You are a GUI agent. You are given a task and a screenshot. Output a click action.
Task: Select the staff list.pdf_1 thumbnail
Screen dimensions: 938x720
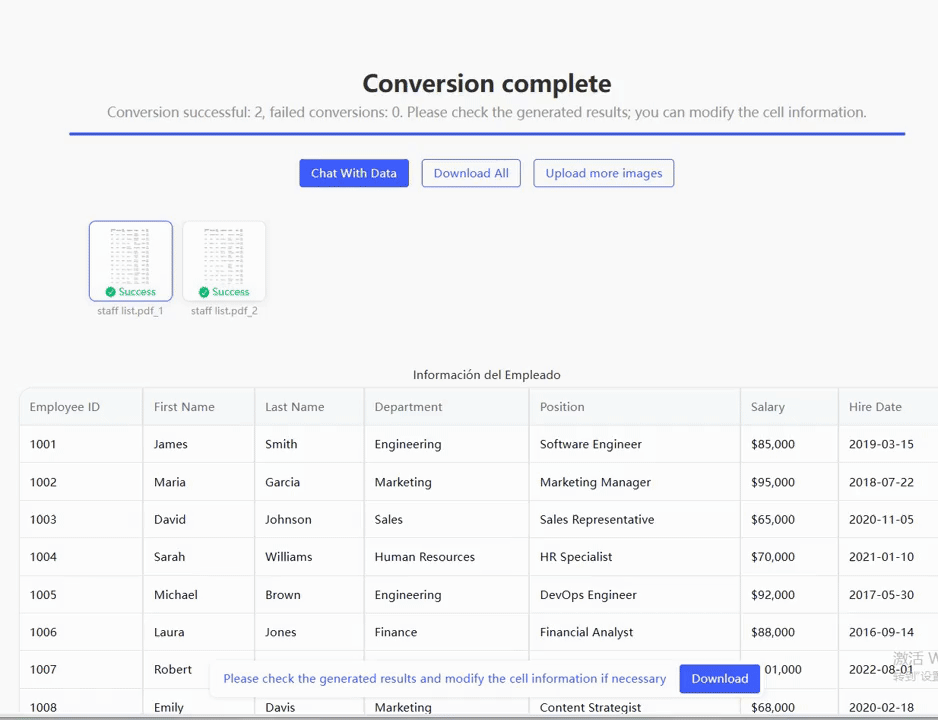(131, 256)
